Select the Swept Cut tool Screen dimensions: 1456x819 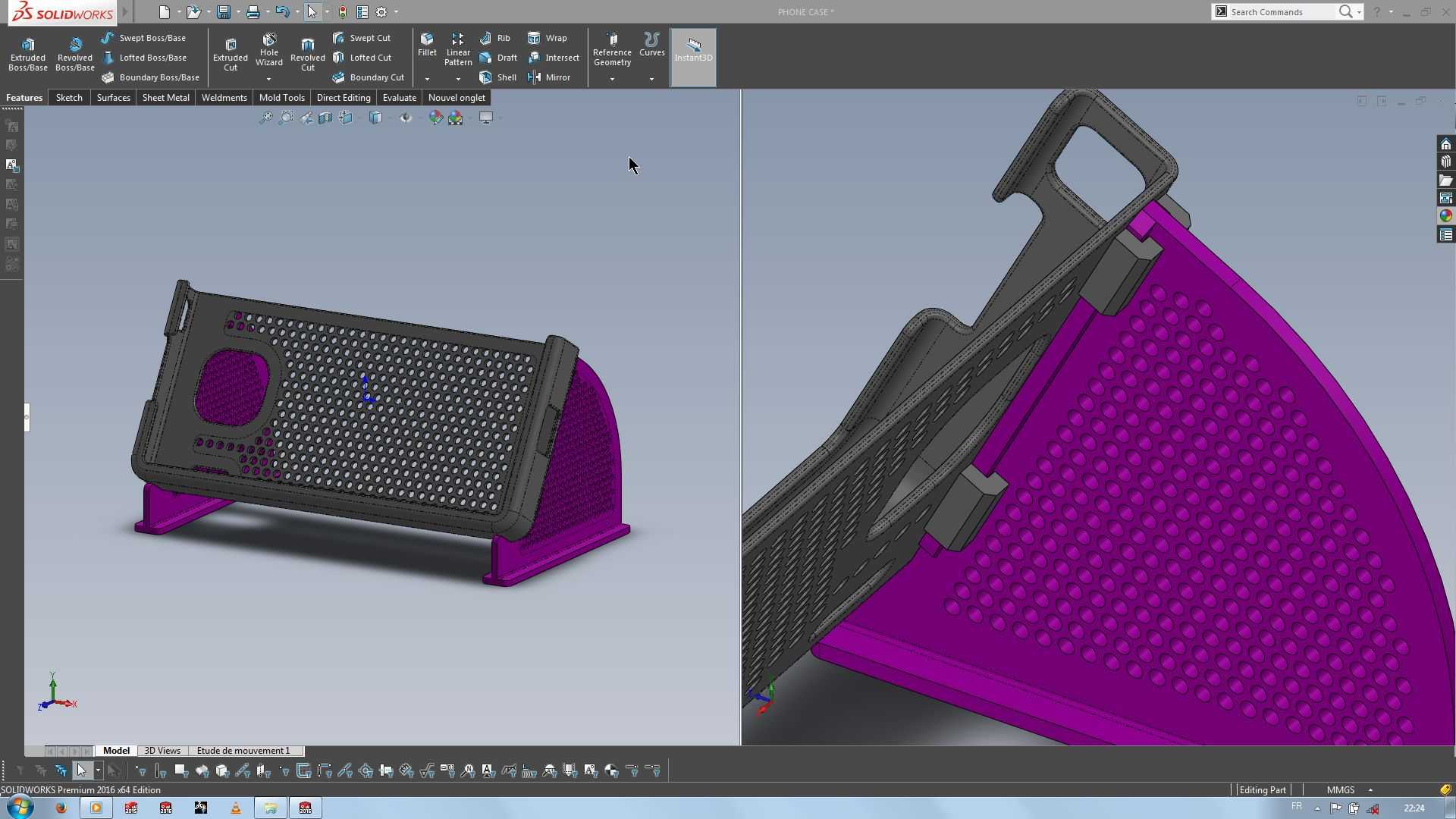pyautogui.click(x=362, y=38)
